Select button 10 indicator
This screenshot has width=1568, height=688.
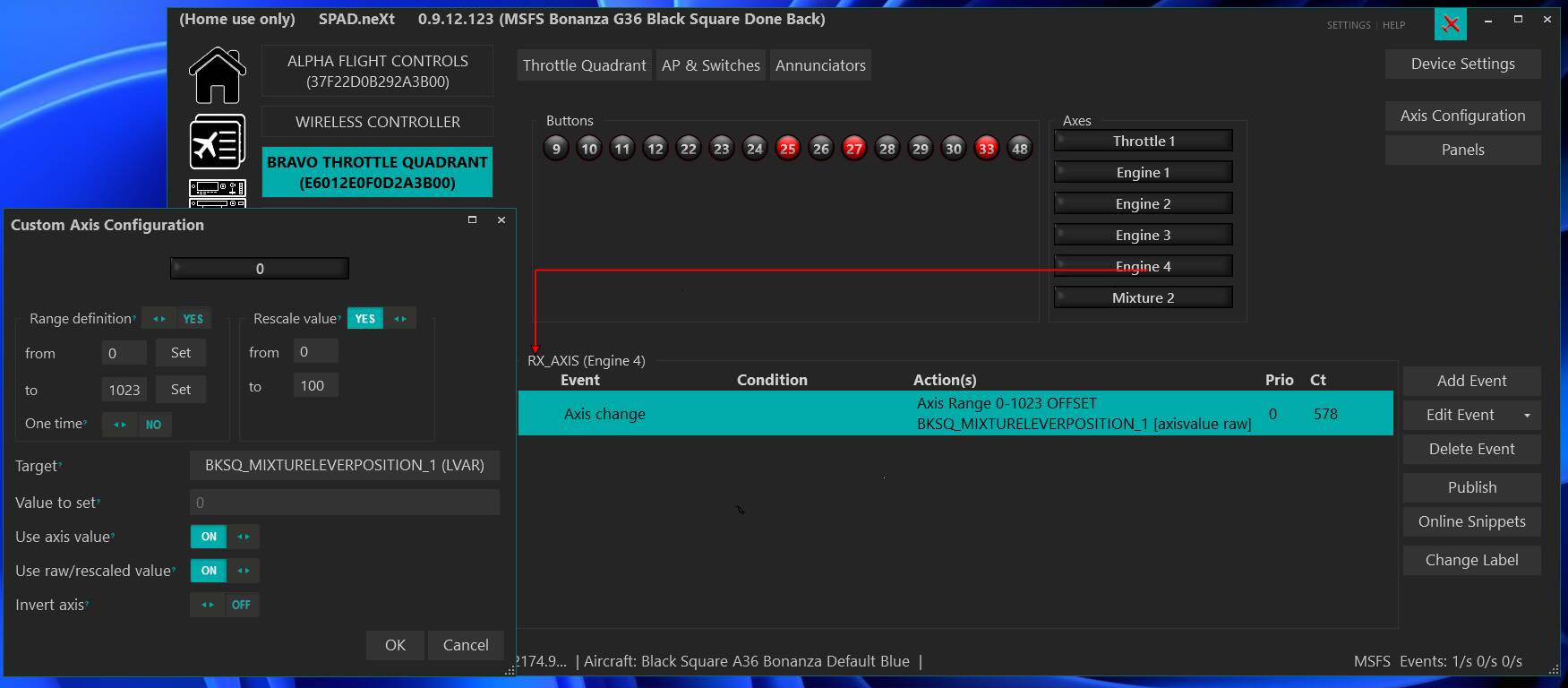coord(589,149)
